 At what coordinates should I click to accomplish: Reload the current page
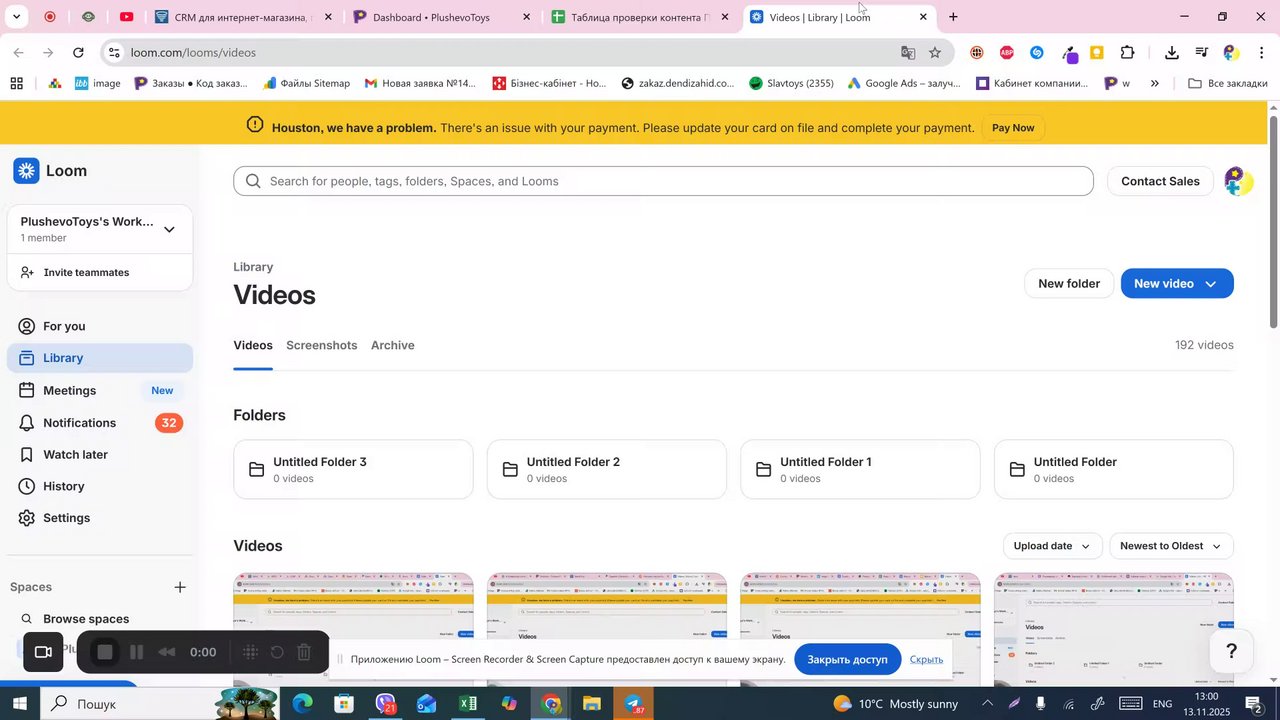point(78,52)
